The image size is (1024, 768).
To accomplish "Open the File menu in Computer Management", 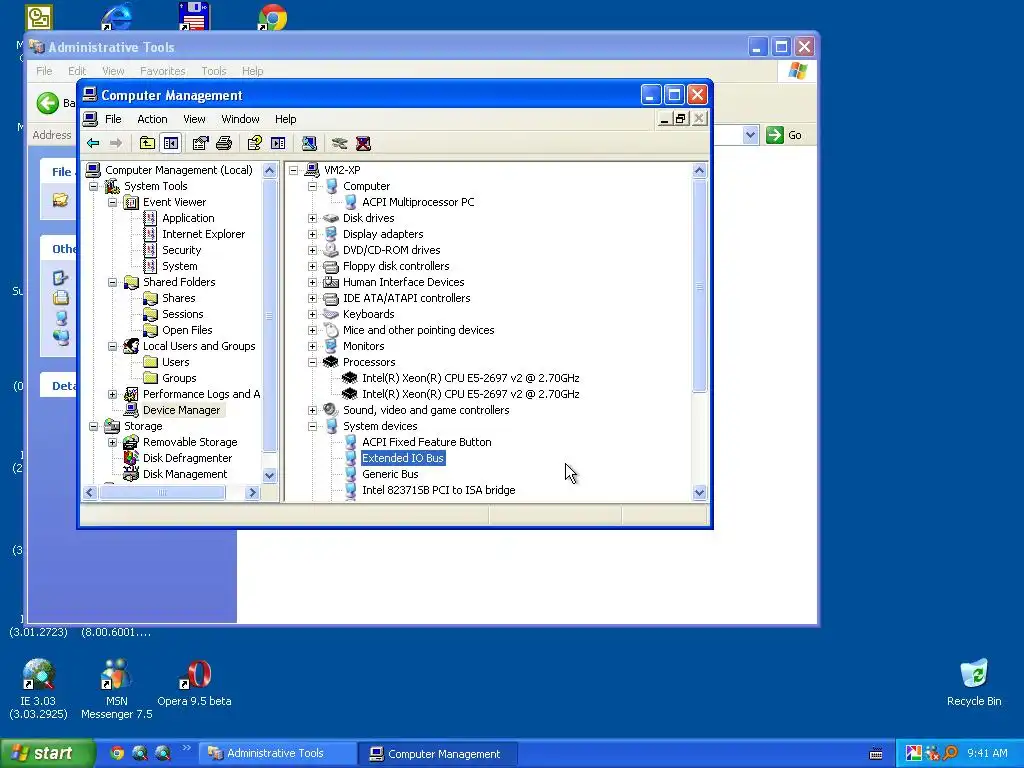I will click(x=113, y=119).
